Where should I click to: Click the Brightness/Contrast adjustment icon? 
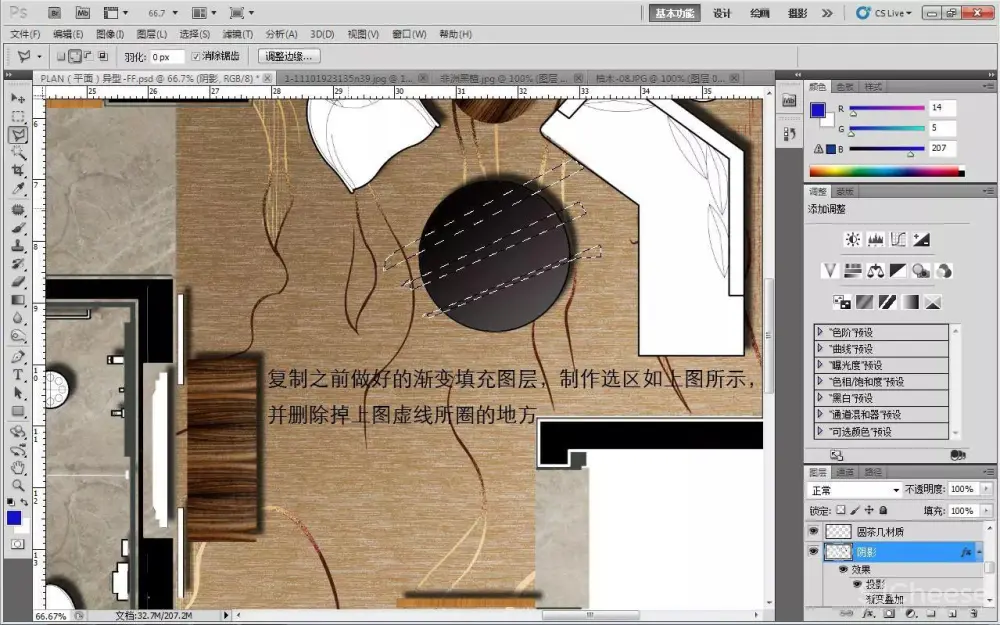pyautogui.click(x=852, y=240)
